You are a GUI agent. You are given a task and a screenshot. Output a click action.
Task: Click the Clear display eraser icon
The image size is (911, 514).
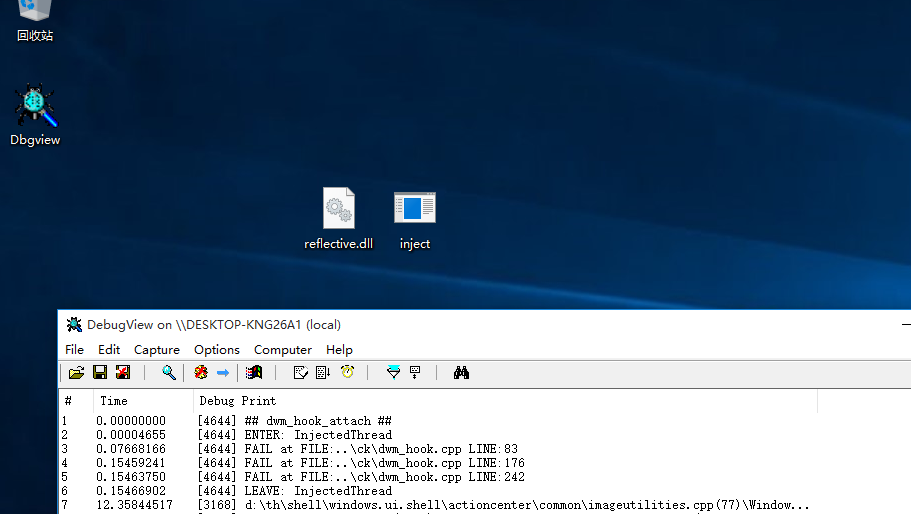(x=201, y=373)
